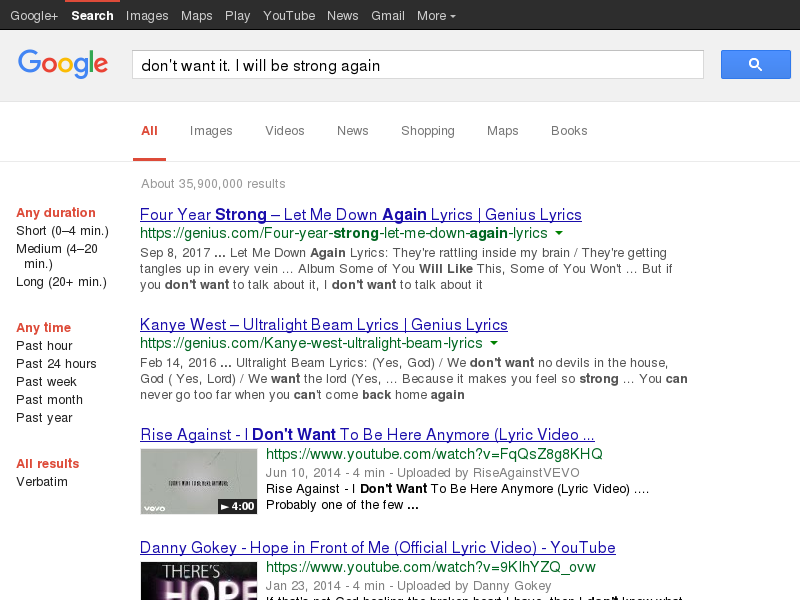The height and width of the screenshot is (600, 800).
Task: Open Images in the top black bar
Action: click(x=147, y=16)
